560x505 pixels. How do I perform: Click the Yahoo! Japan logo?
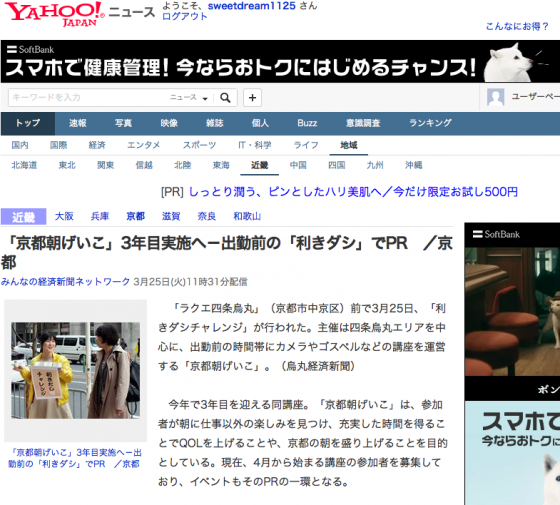(54, 14)
